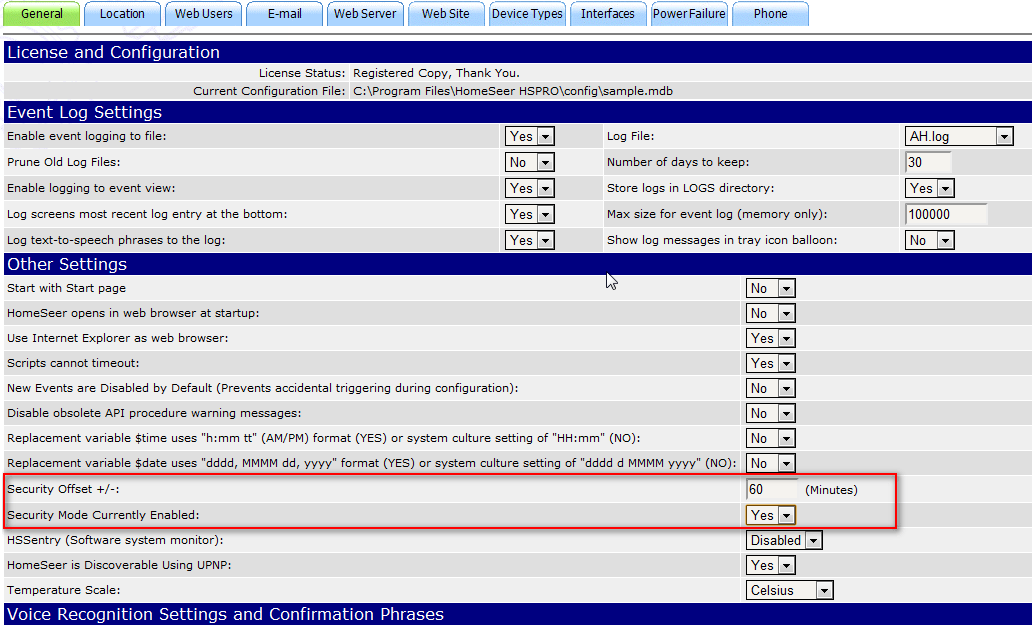Open 'Show log messages in tray icon balloon' dropdown
The height and width of the screenshot is (626, 1032).
tap(930, 240)
